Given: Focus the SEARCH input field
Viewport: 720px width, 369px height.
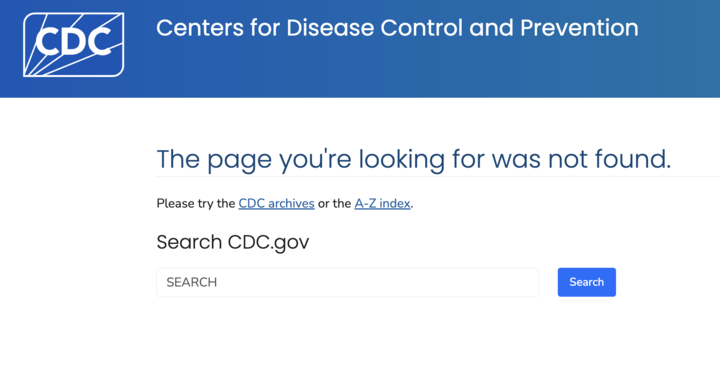Looking at the screenshot, I should coord(348,282).
